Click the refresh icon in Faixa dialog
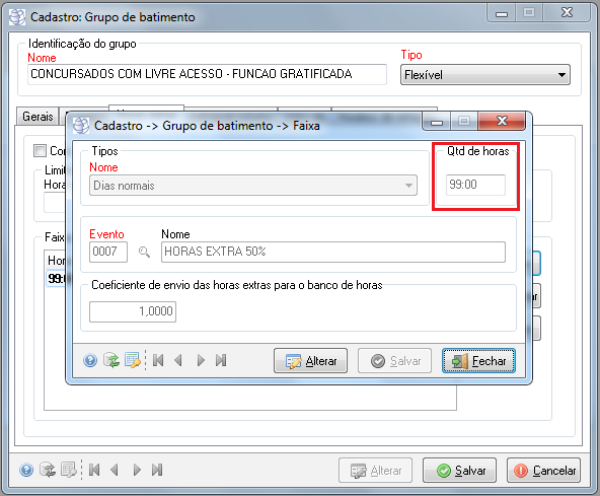 coord(110,361)
